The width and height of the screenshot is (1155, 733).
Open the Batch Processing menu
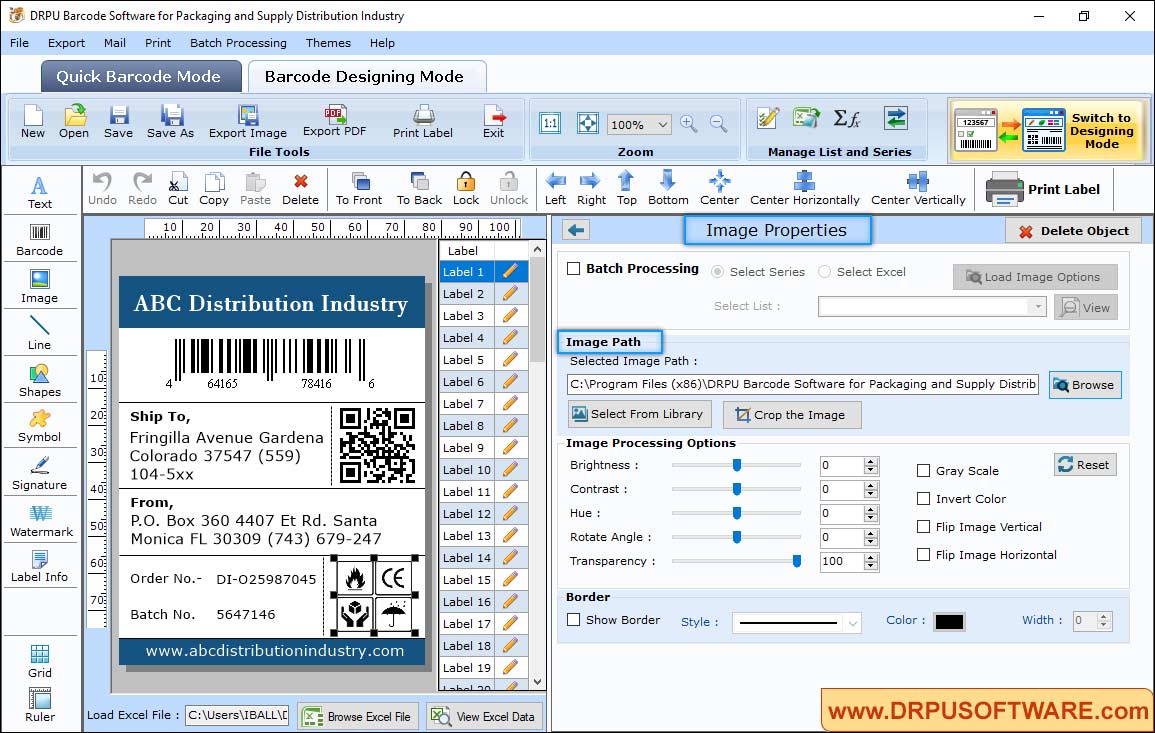pos(238,43)
